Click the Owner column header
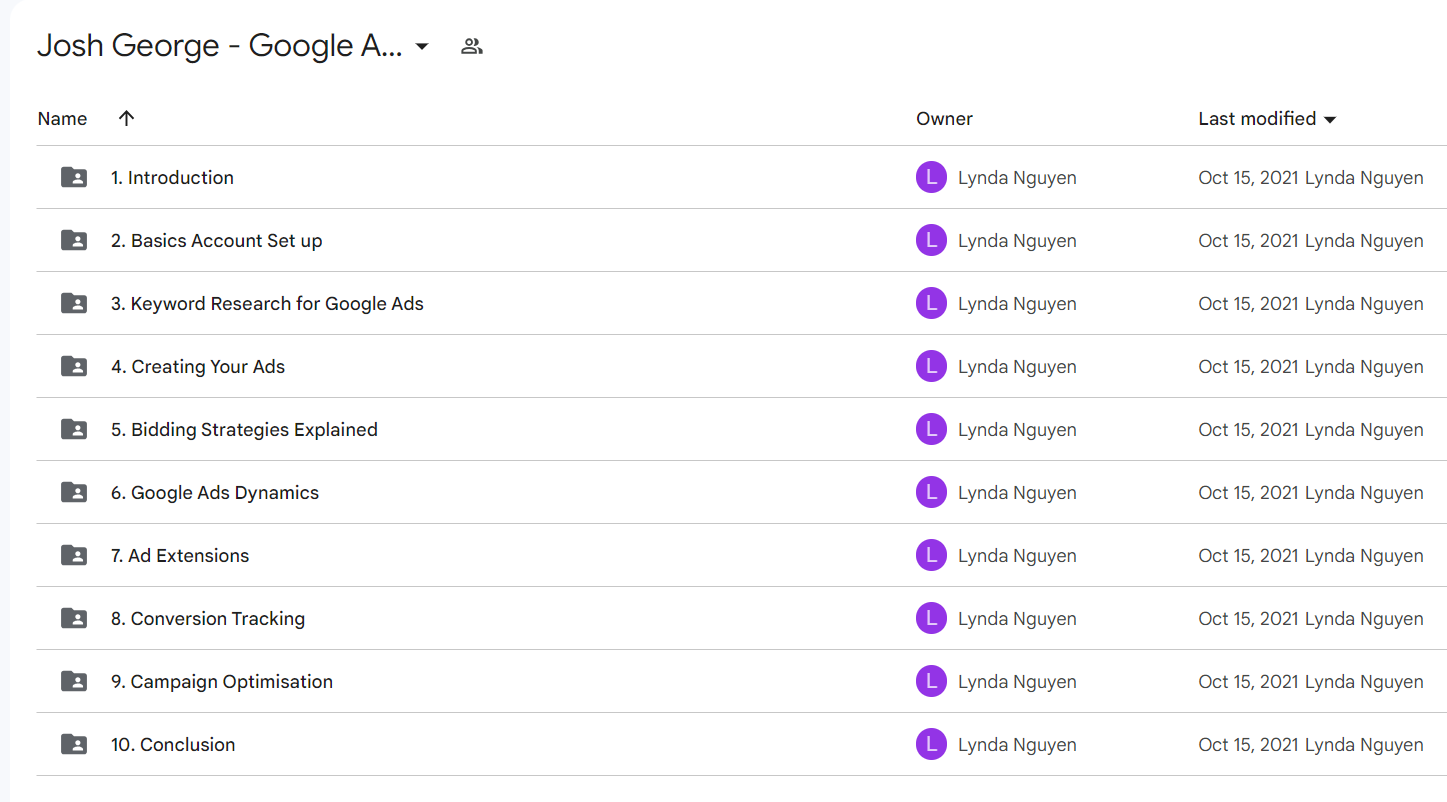Image resolution: width=1447 pixels, height=802 pixels. 944,118
